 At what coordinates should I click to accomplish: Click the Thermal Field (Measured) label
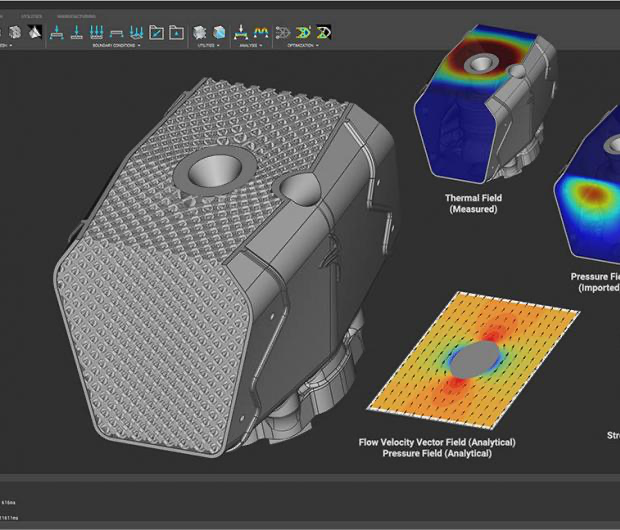click(473, 204)
